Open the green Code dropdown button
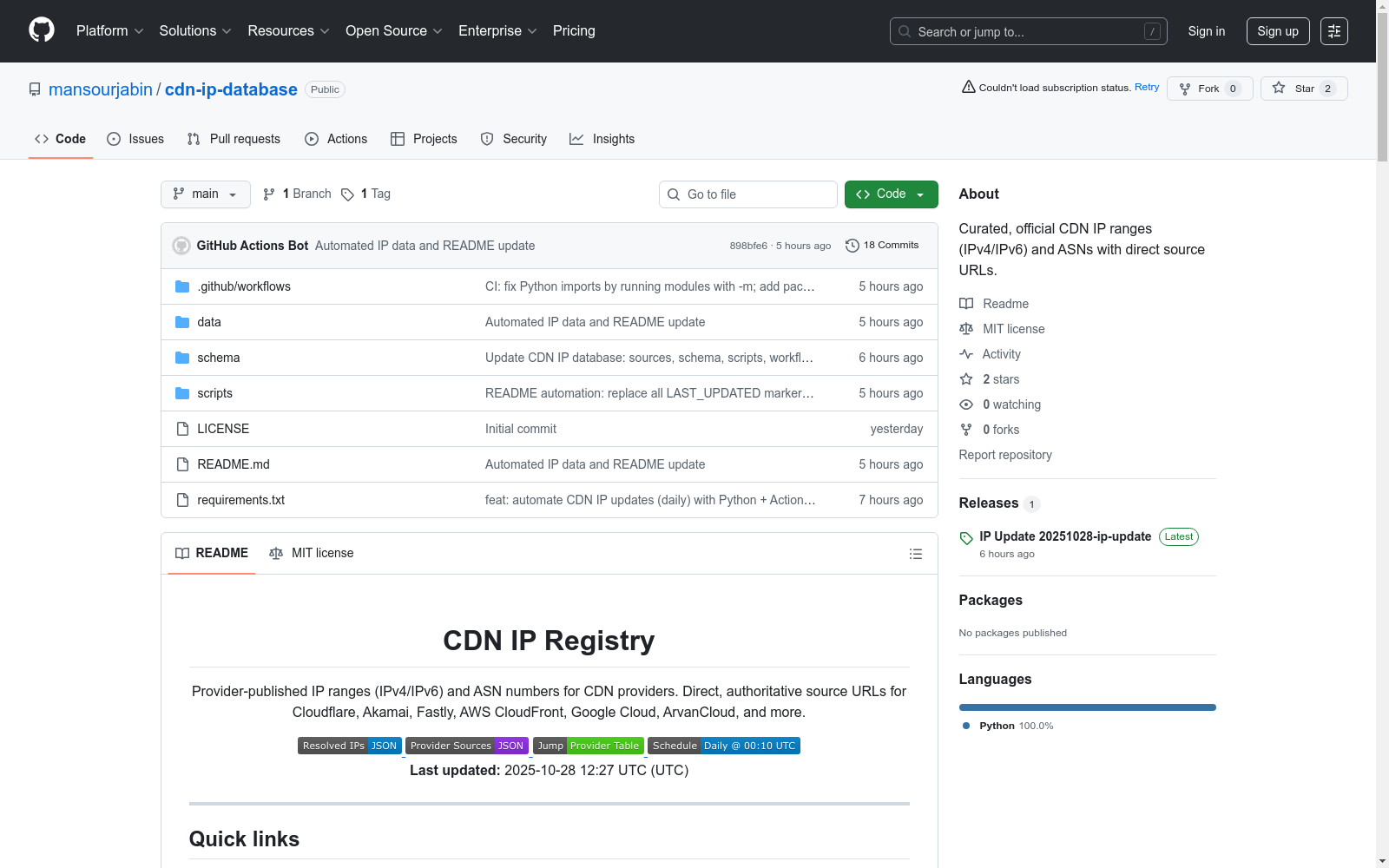Viewport: 1389px width, 868px height. [x=892, y=194]
